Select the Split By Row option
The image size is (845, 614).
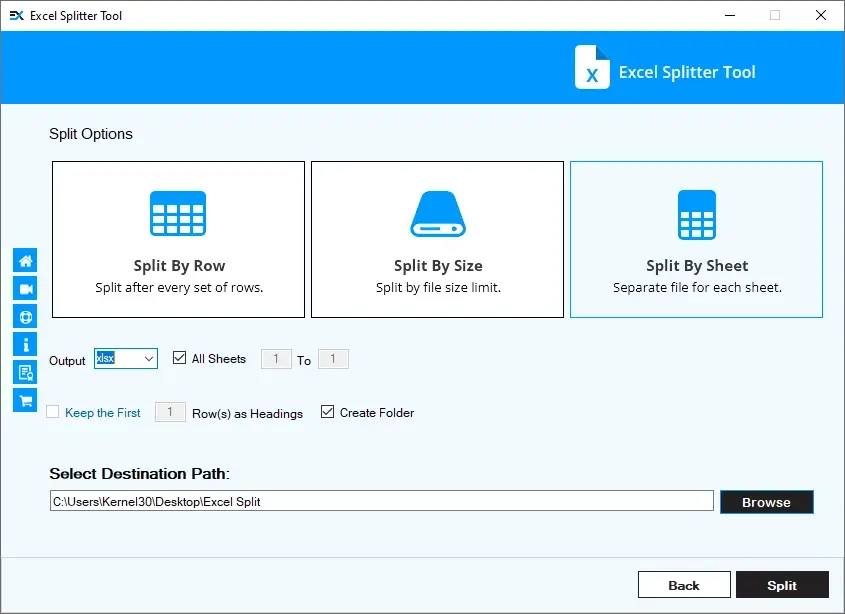(x=179, y=240)
